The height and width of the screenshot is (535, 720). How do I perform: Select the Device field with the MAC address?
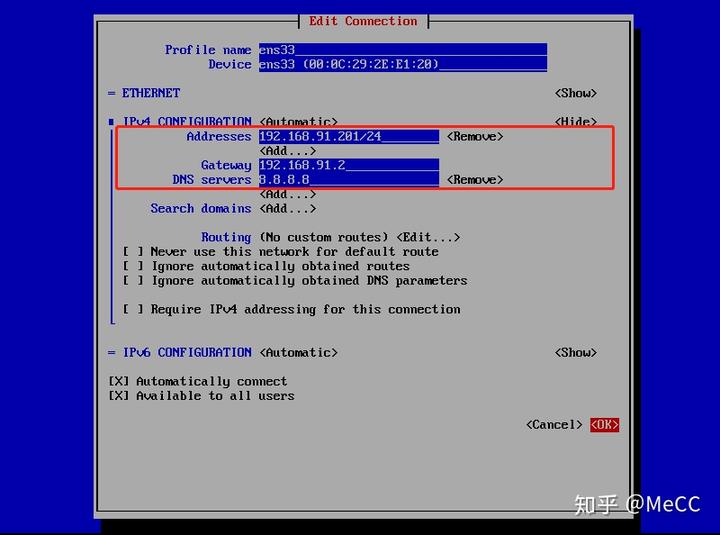(403, 64)
